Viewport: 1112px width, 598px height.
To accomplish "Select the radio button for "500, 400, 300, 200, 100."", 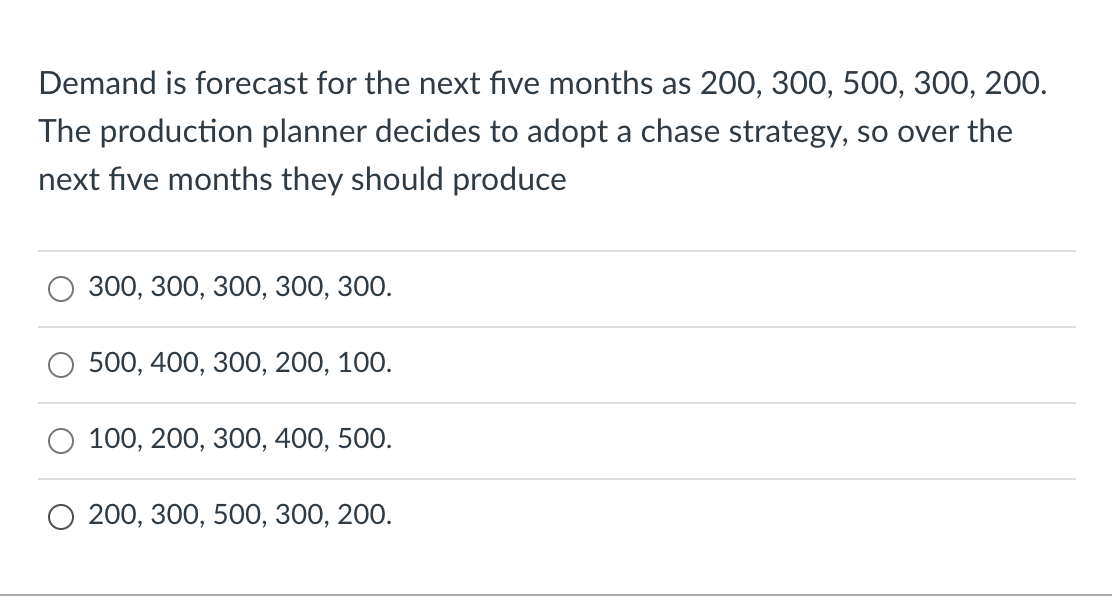I will coord(61,364).
